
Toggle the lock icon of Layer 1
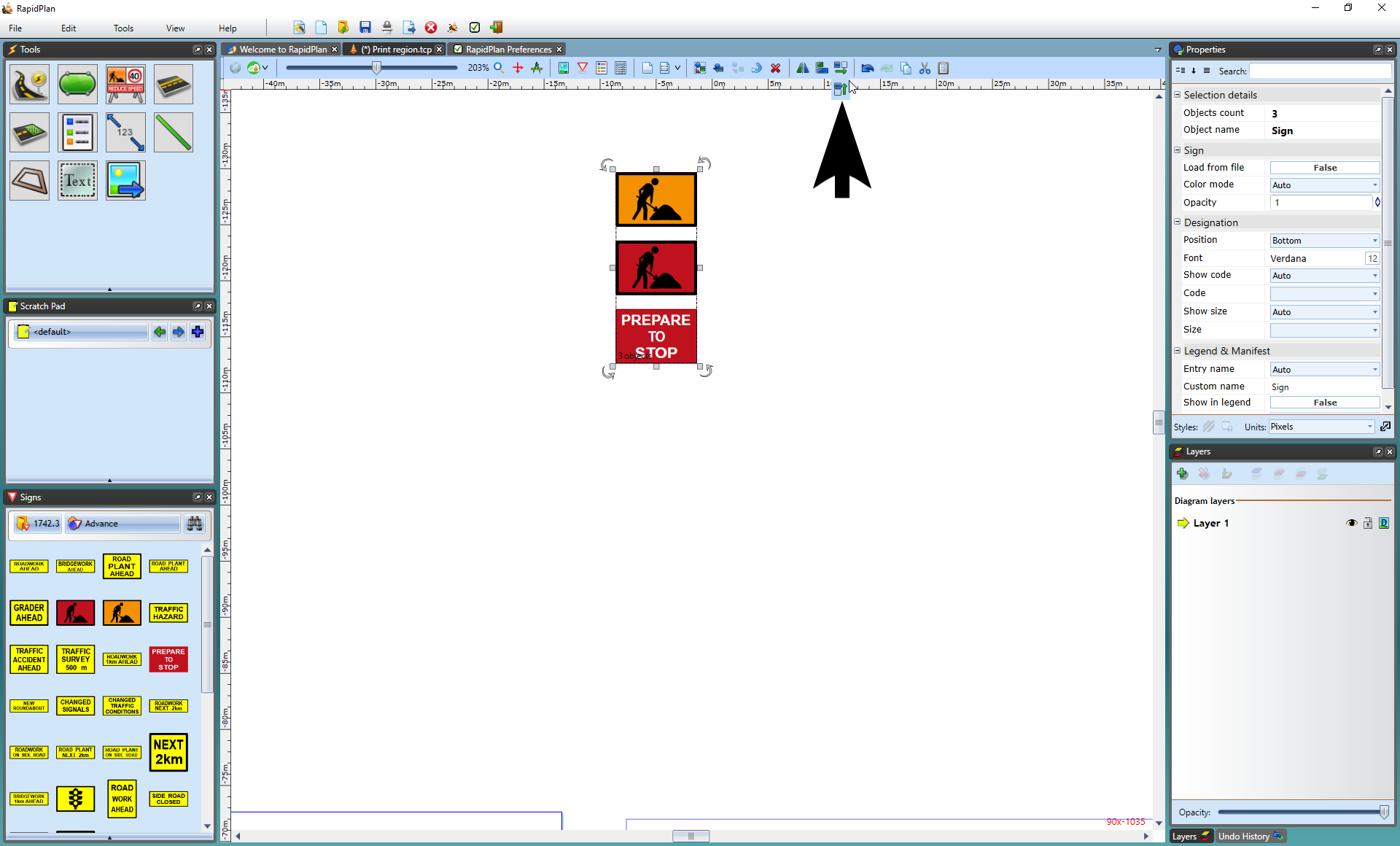[x=1368, y=523]
